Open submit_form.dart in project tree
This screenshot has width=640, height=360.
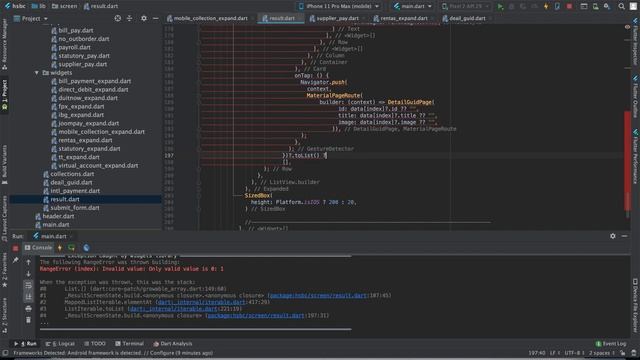[x=75, y=208]
